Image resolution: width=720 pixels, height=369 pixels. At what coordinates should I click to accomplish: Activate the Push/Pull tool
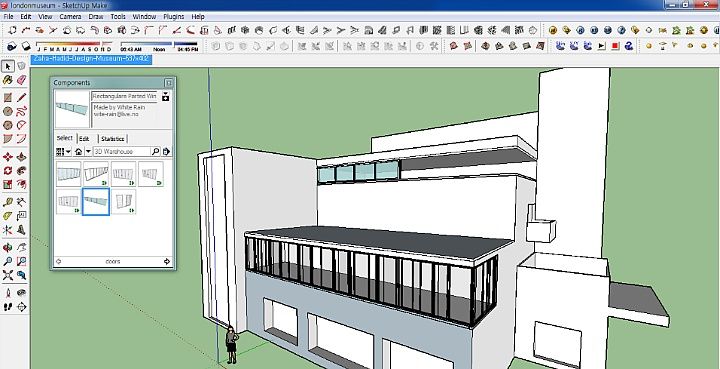(x=21, y=157)
